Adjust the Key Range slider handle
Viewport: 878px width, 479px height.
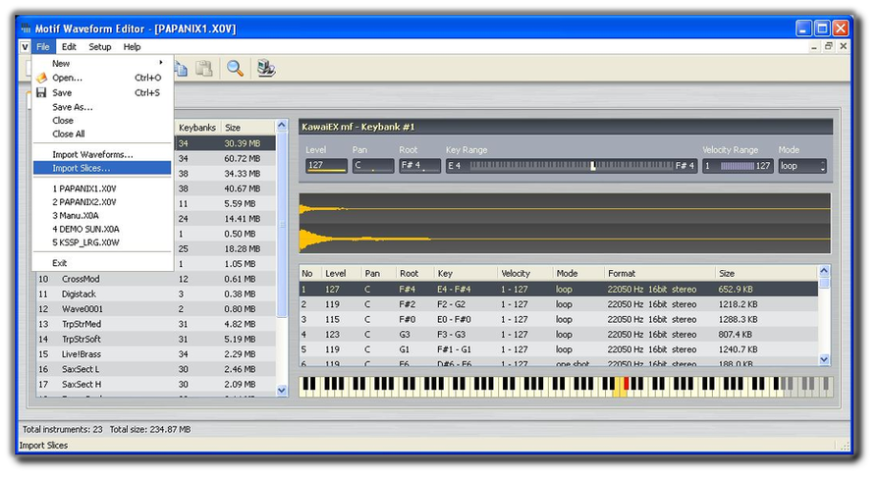593,166
